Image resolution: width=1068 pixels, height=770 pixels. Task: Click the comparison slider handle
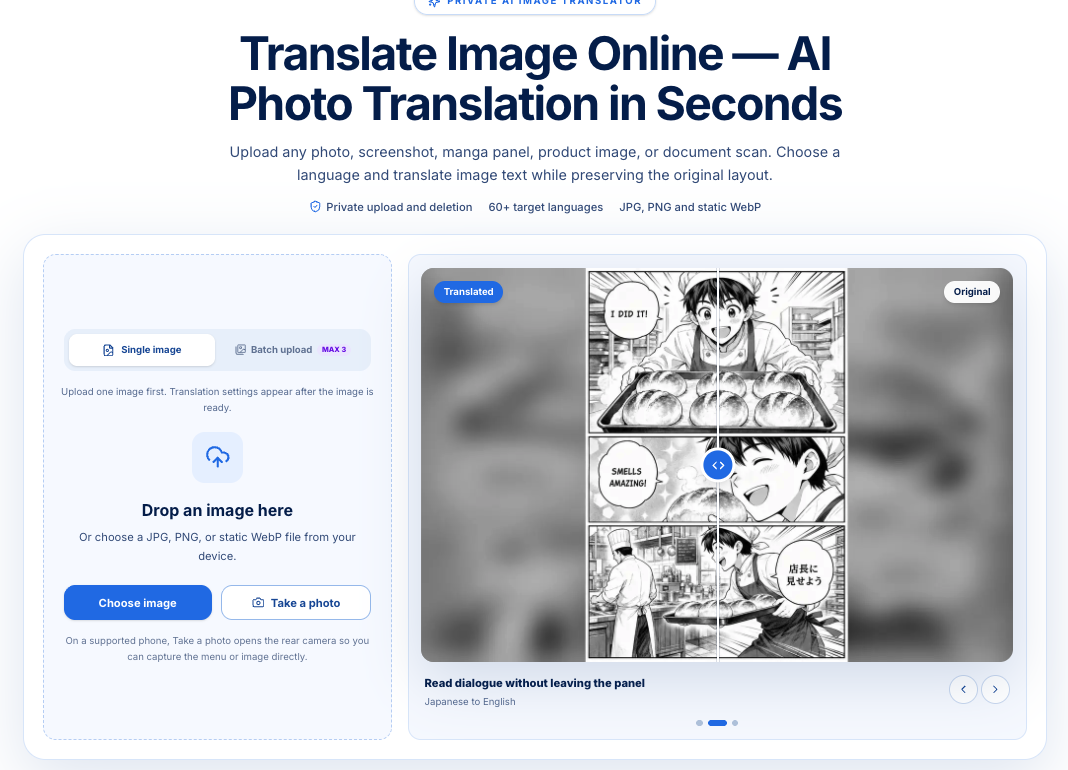(x=718, y=465)
